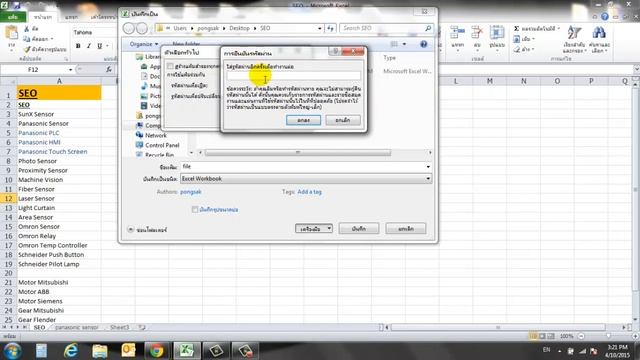This screenshot has height=360, width=640.
Task: Open Outlook from the taskbar
Action: pos(128,350)
